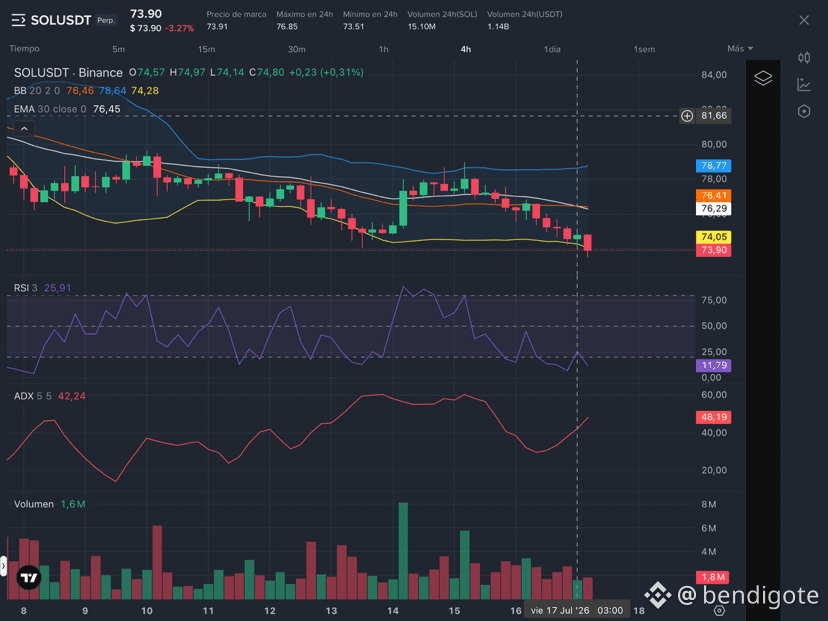Open the SOLUSDT symbol list menu icon
Screen dimensions: 828x621
click(x=18, y=21)
